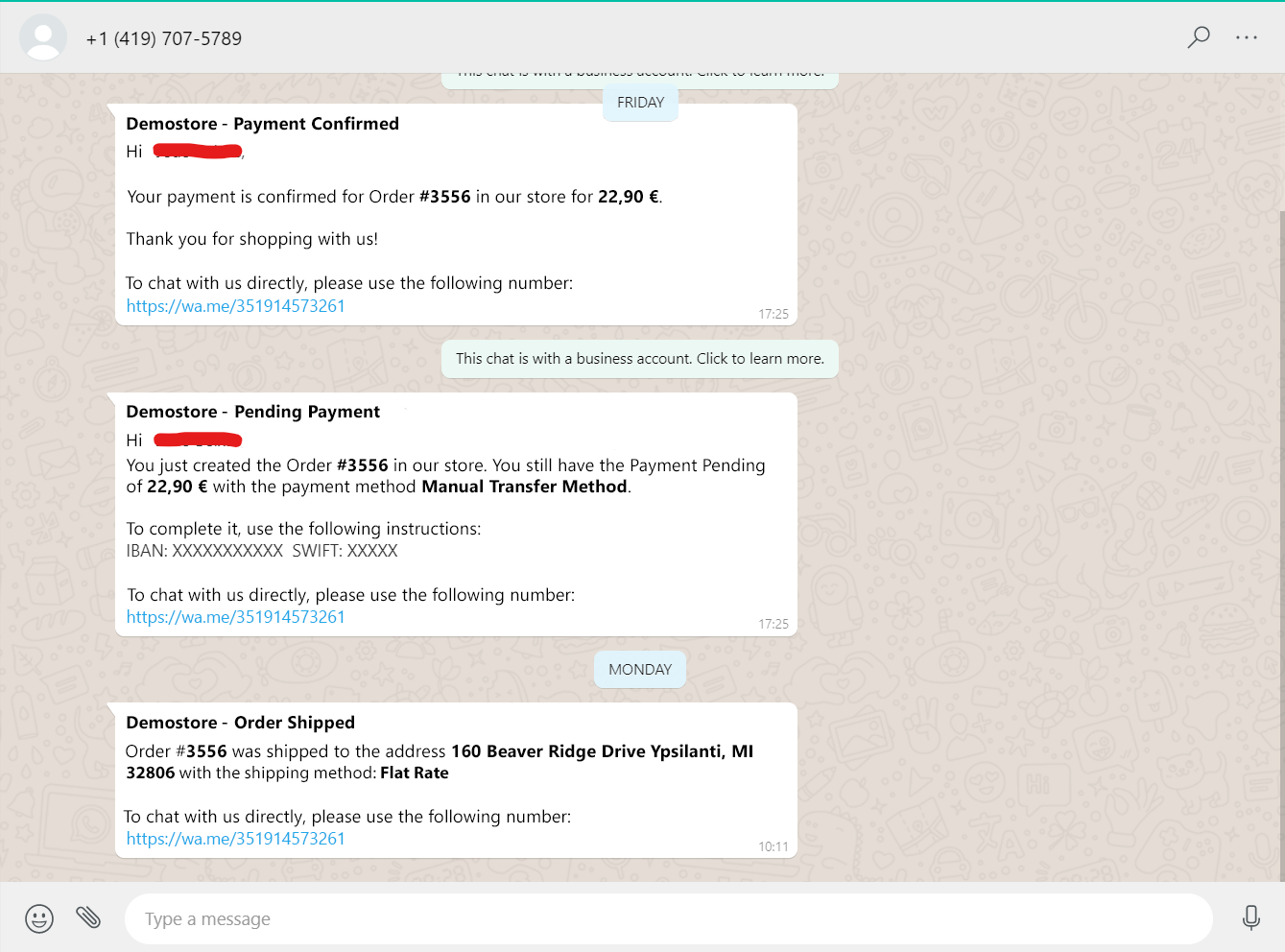Click the MONDAY date label
The image size is (1285, 952).
tap(640, 670)
